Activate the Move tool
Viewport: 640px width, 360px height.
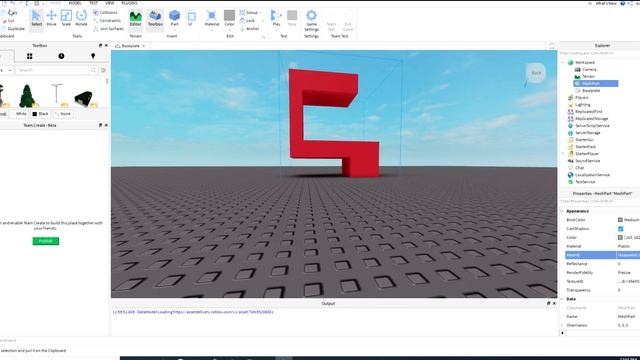click(x=51, y=18)
